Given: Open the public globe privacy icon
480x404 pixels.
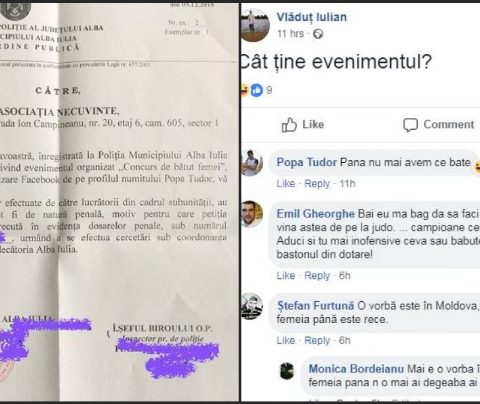Looking at the screenshot, I should pos(318,34).
